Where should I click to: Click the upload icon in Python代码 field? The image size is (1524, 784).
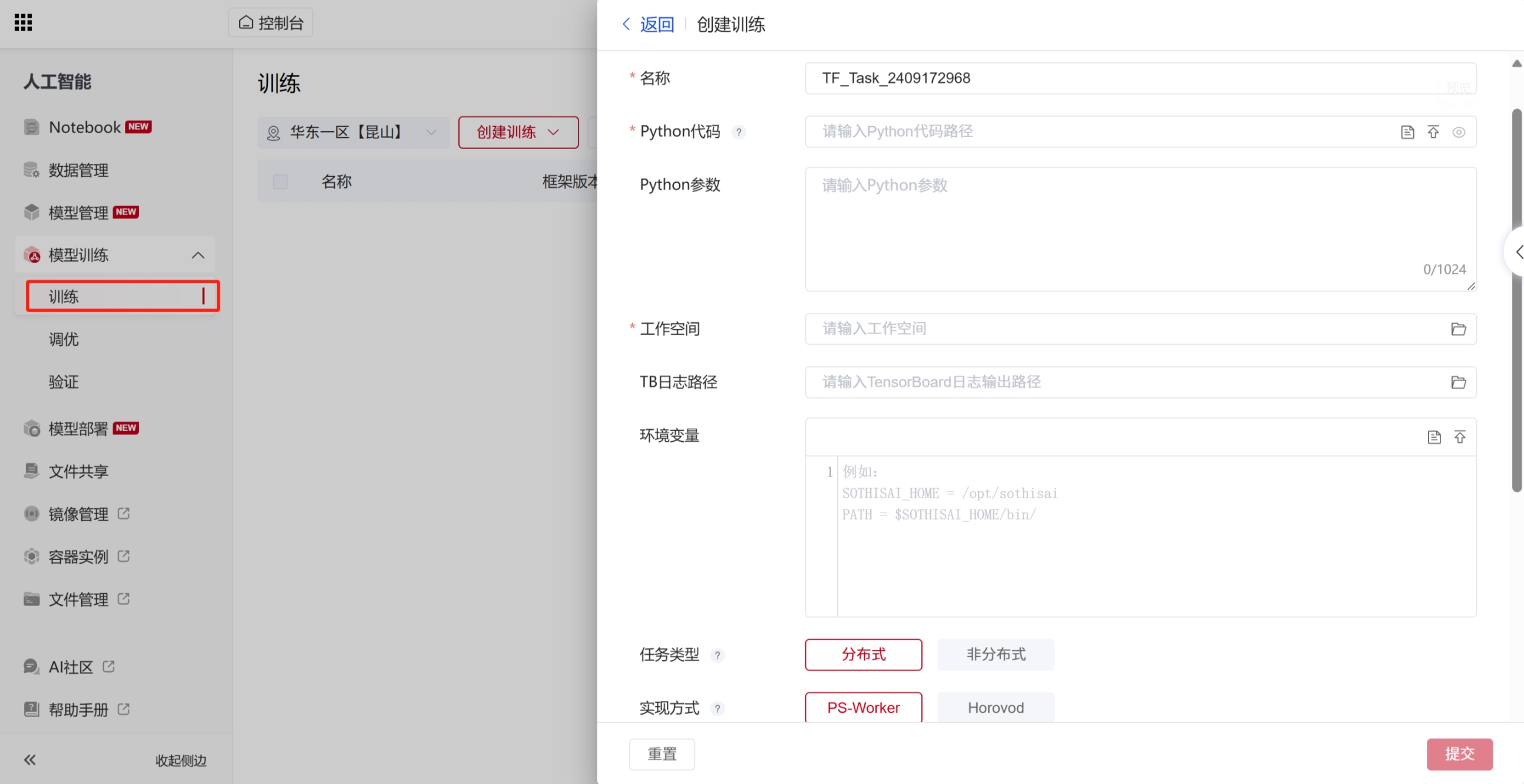pos(1433,132)
